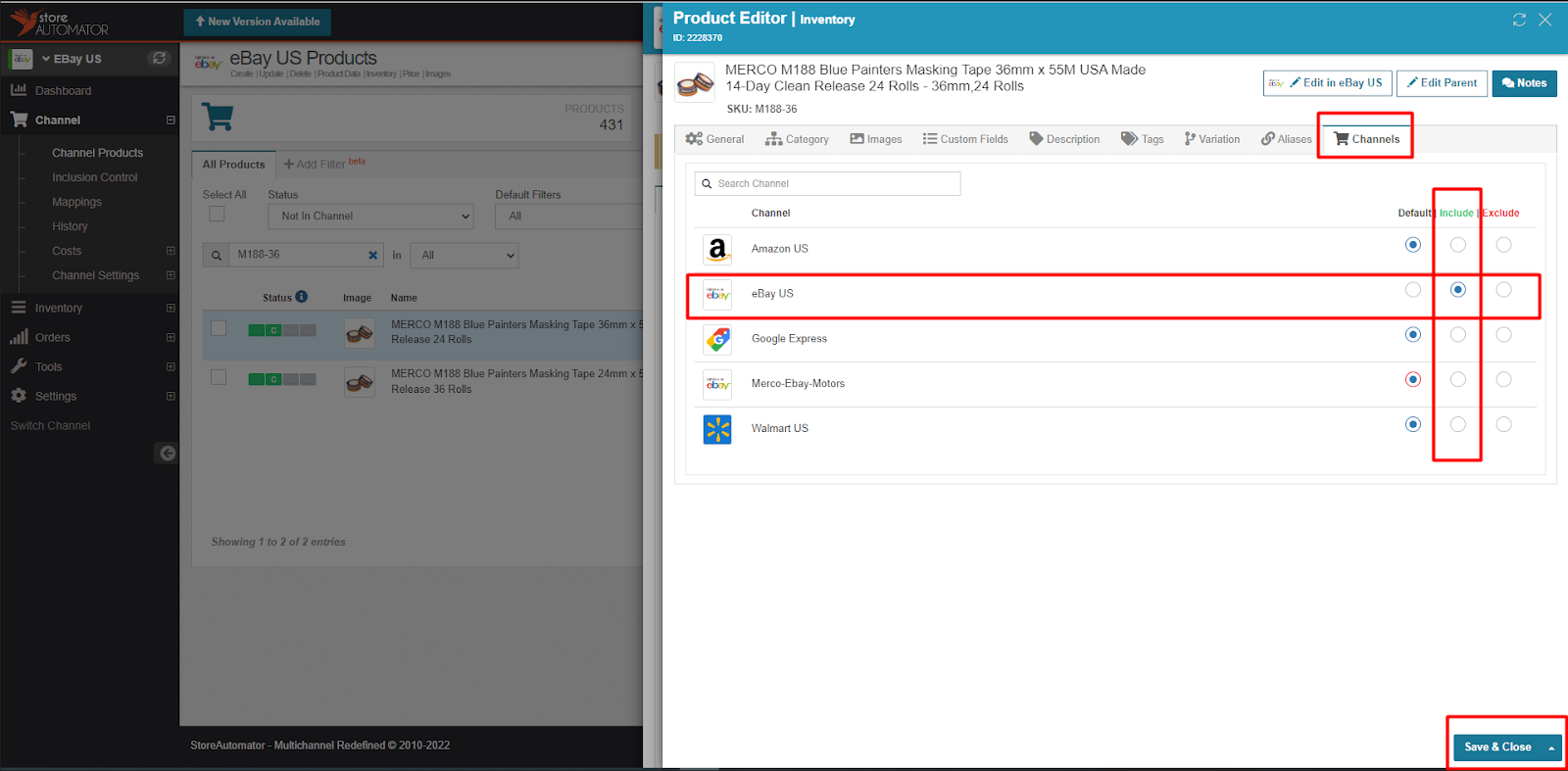Viewport: 1568px width, 771px height.
Task: Focus the Search Channel field
Action: [x=827, y=184]
